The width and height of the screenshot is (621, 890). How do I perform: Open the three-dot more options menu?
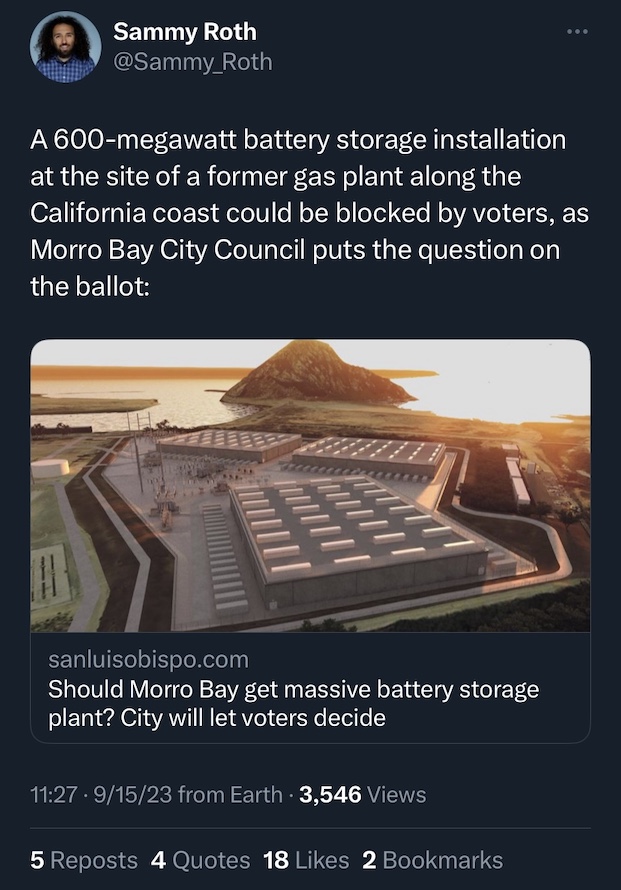(577, 33)
